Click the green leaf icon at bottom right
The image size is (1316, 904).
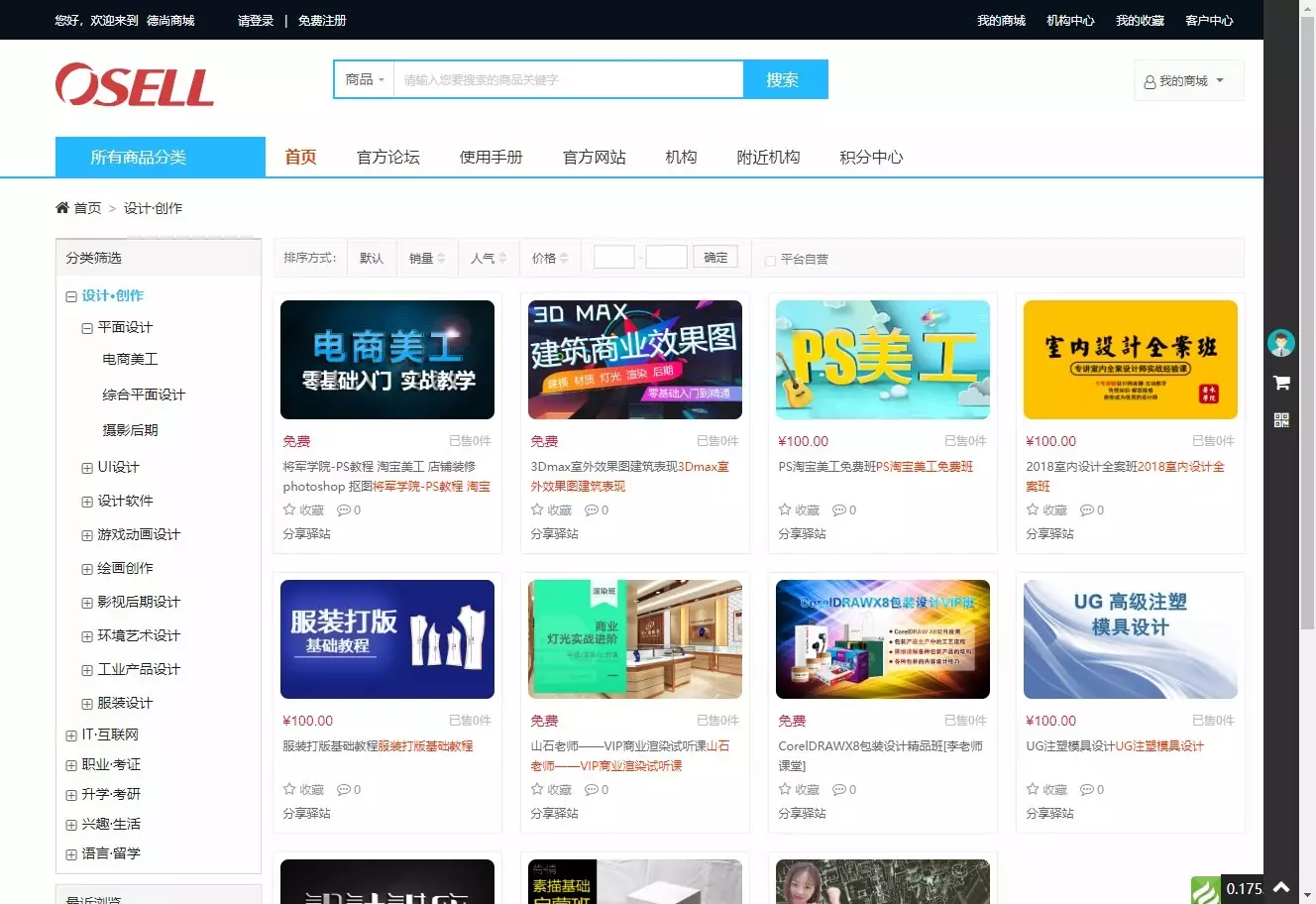click(x=1206, y=890)
